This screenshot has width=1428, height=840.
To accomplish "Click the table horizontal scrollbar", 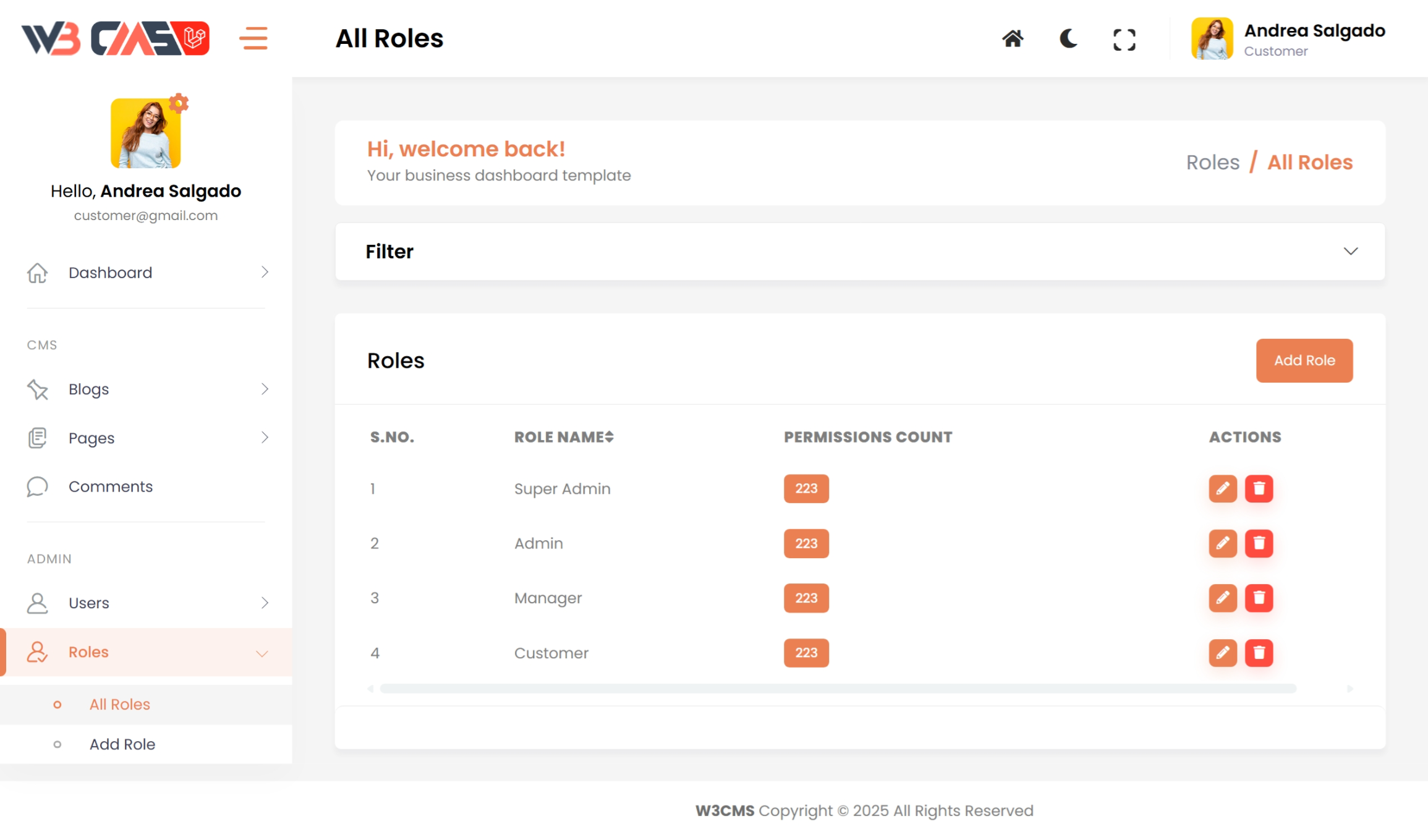I will 838,689.
